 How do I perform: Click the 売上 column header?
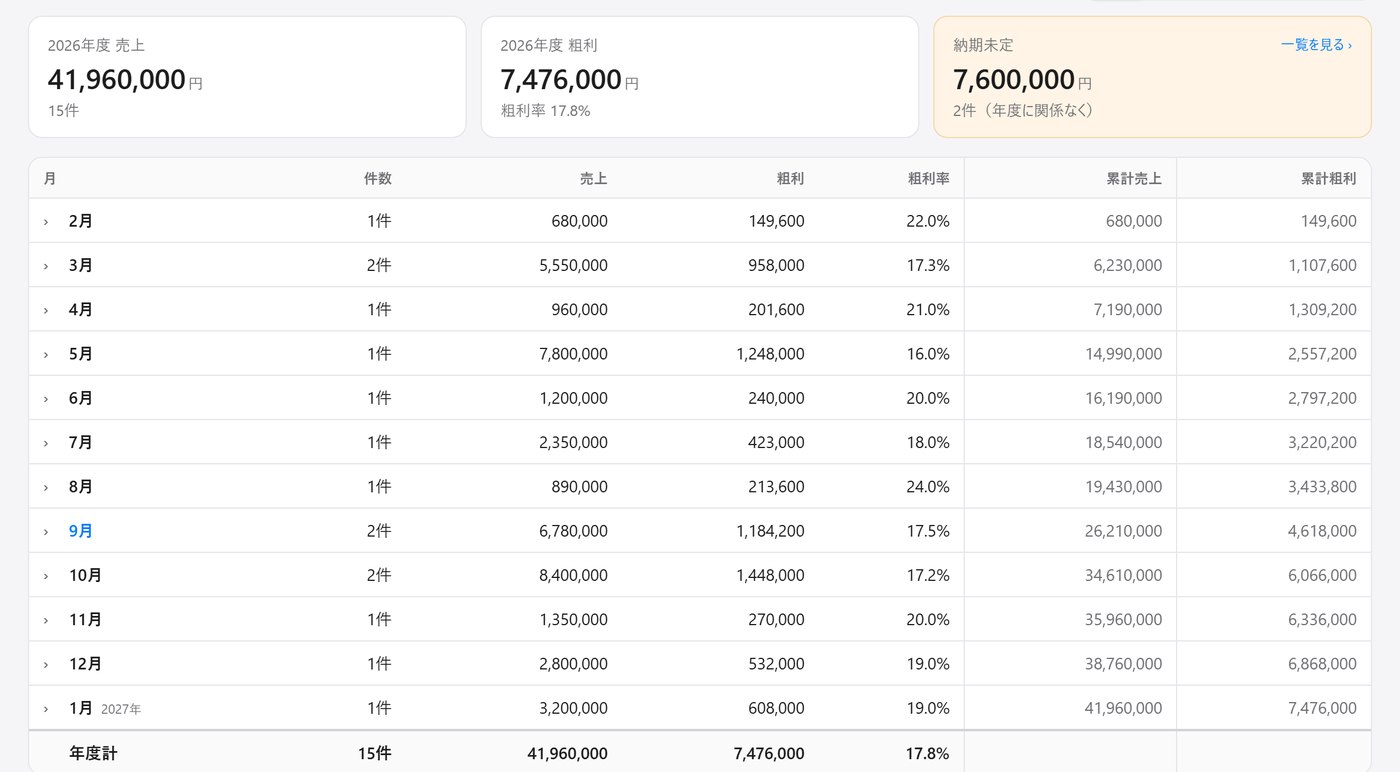pos(594,178)
